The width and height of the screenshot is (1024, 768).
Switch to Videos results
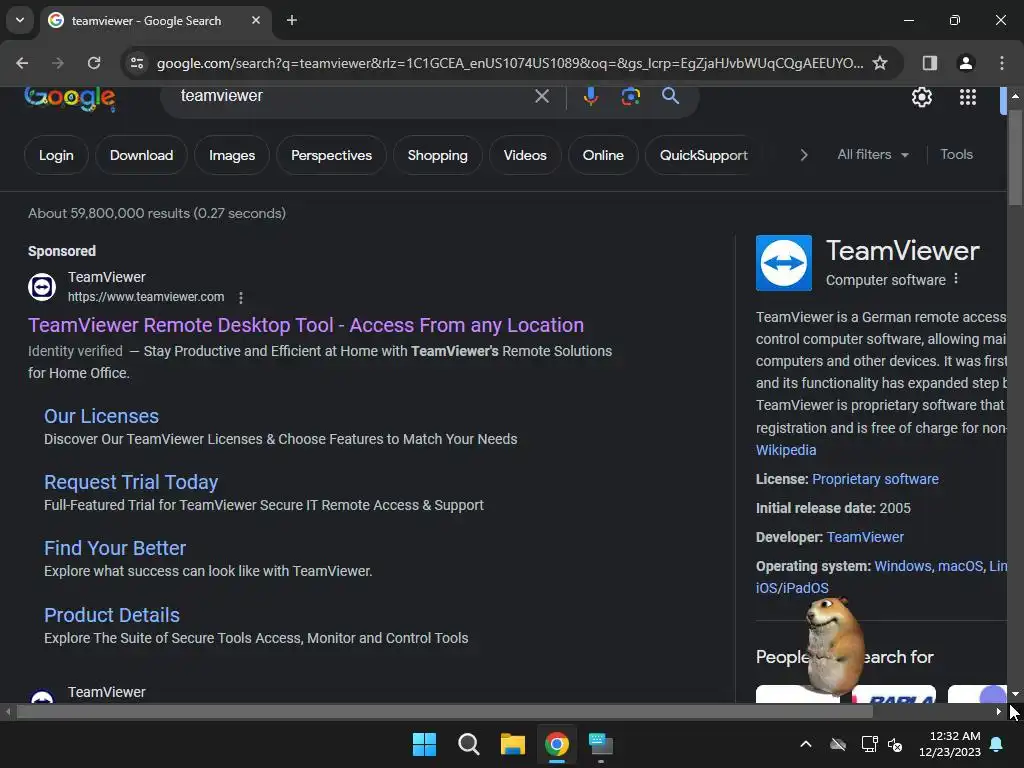[525, 155]
